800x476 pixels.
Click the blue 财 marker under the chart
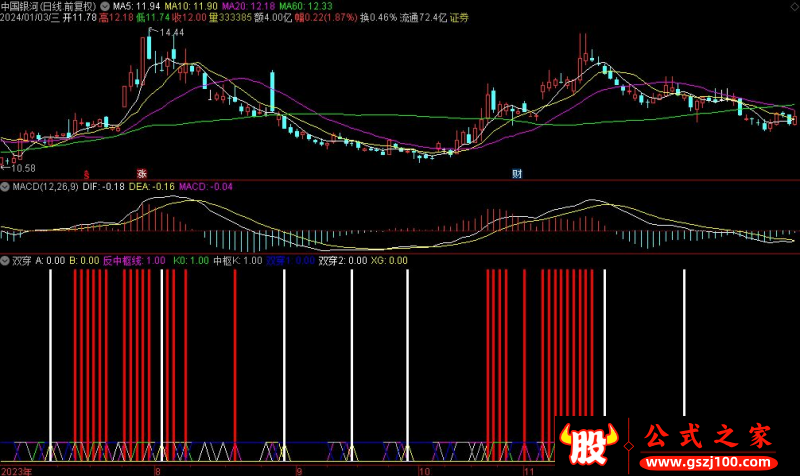click(x=517, y=173)
